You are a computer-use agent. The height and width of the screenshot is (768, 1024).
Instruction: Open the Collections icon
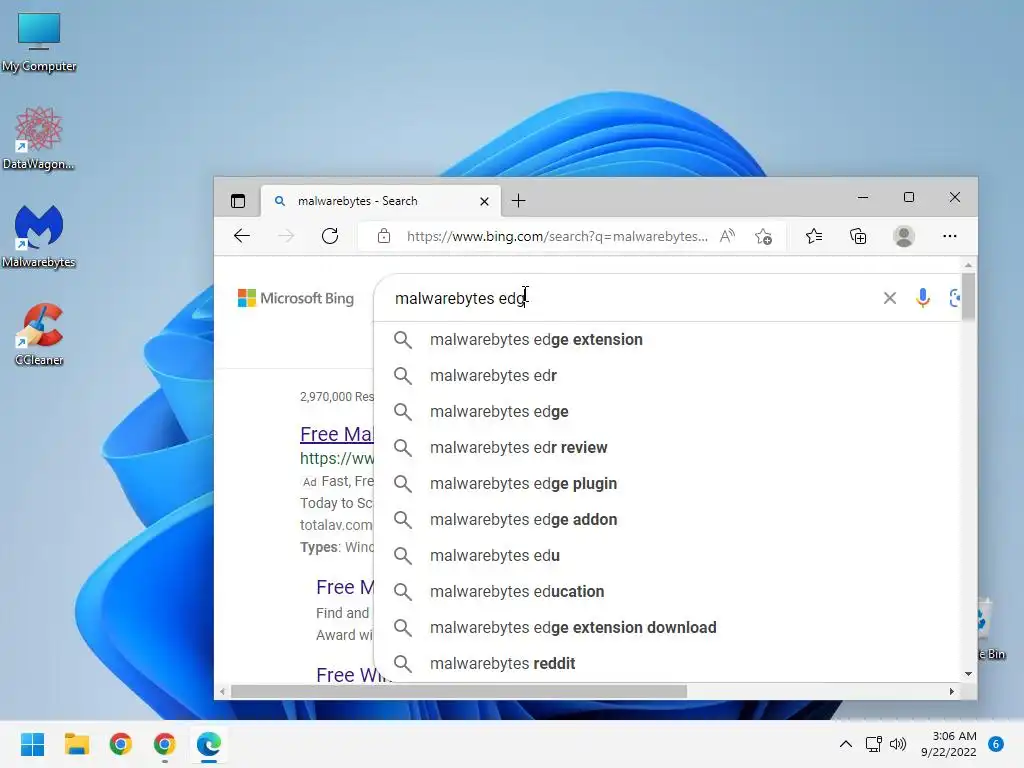click(858, 236)
